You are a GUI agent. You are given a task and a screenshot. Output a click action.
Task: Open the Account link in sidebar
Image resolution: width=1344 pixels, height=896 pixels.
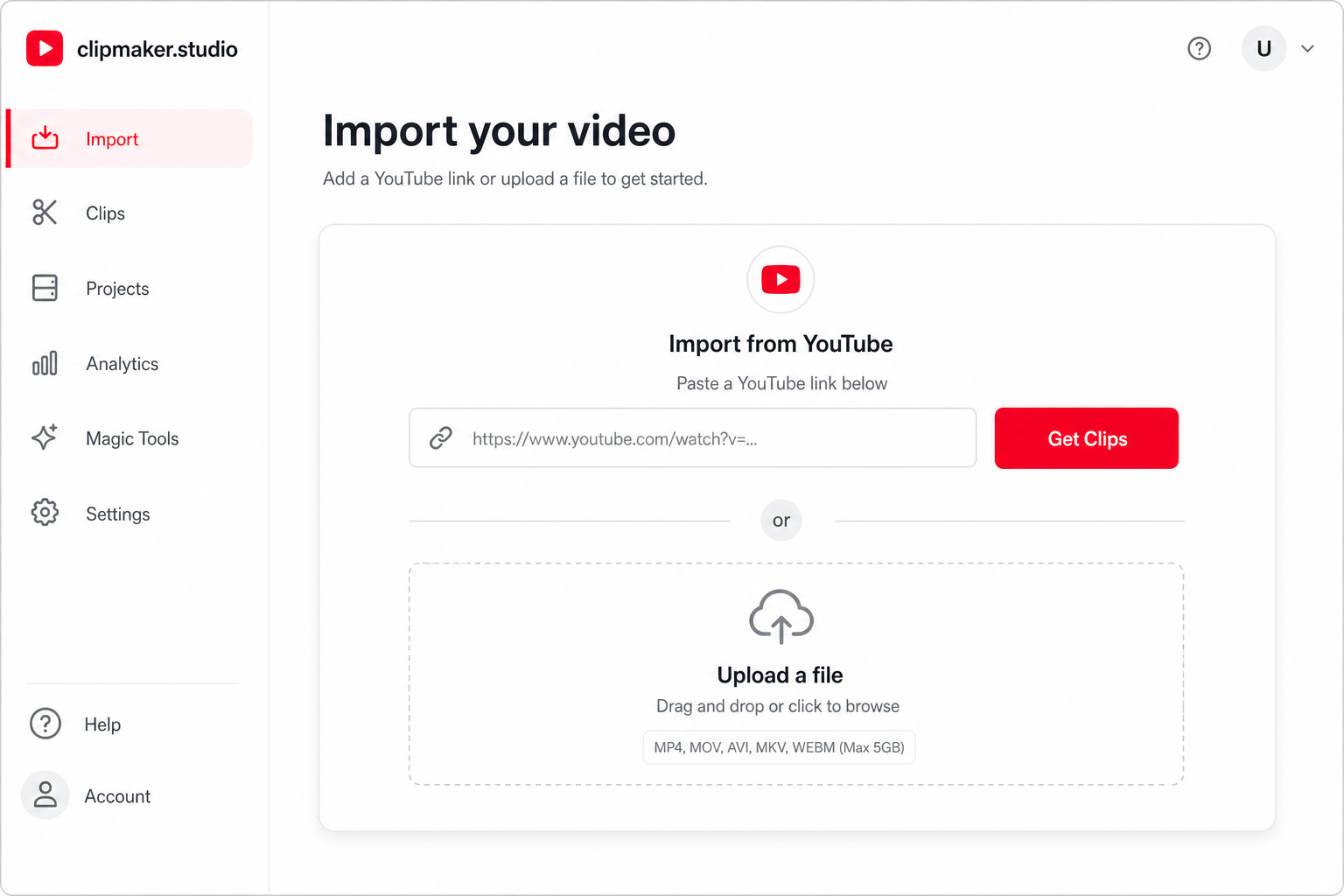pos(117,796)
